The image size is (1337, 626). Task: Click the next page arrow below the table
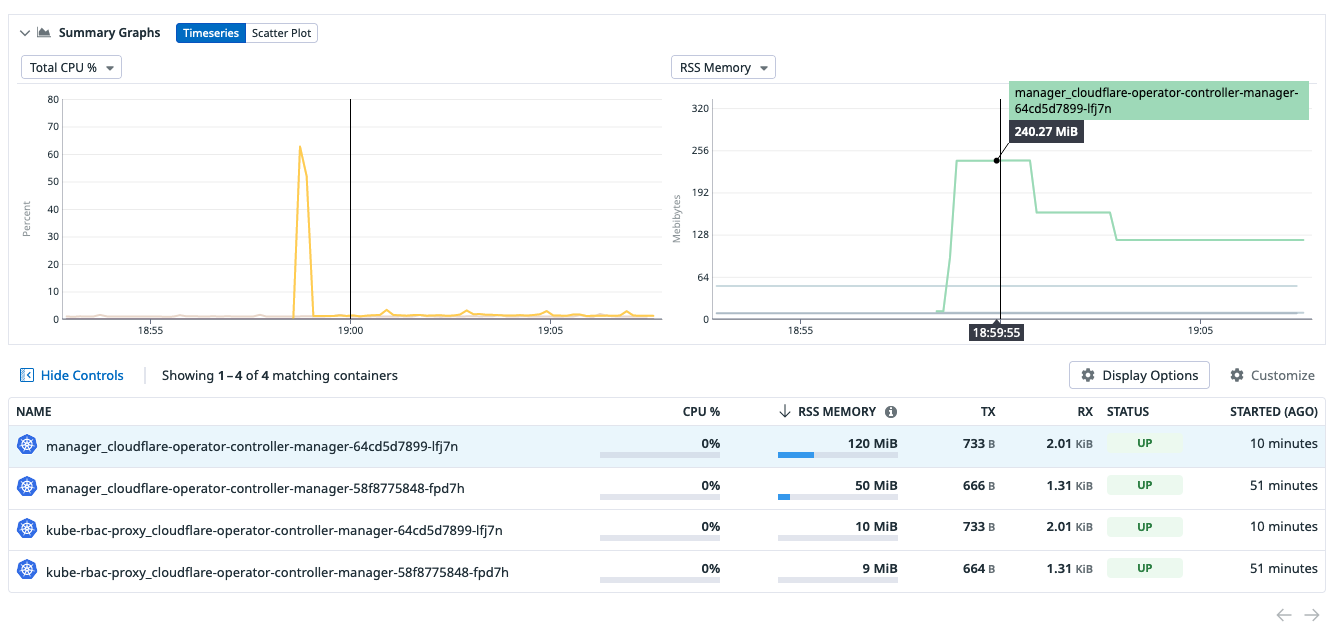click(1312, 615)
